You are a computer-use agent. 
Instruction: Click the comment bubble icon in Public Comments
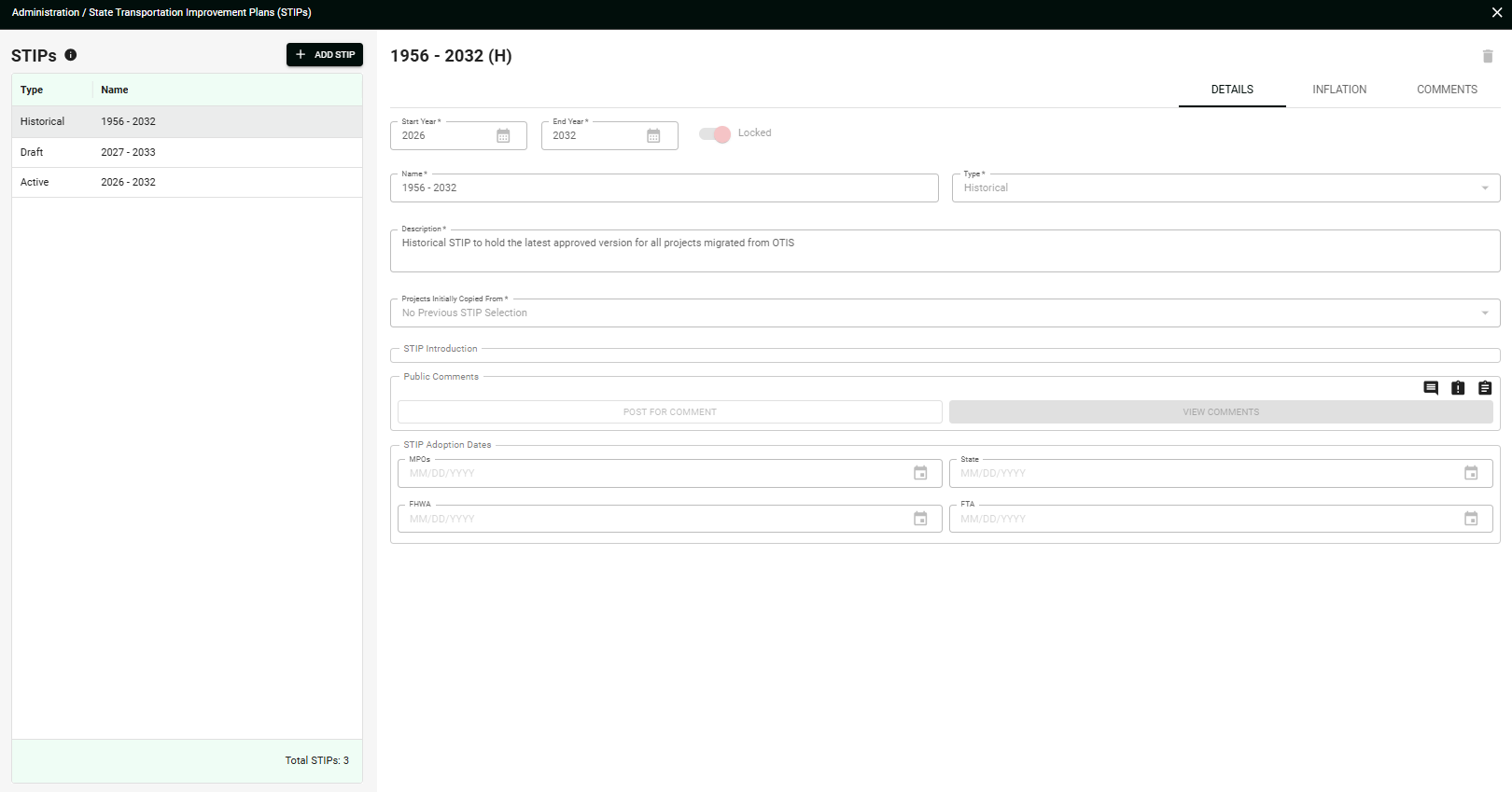point(1431,388)
